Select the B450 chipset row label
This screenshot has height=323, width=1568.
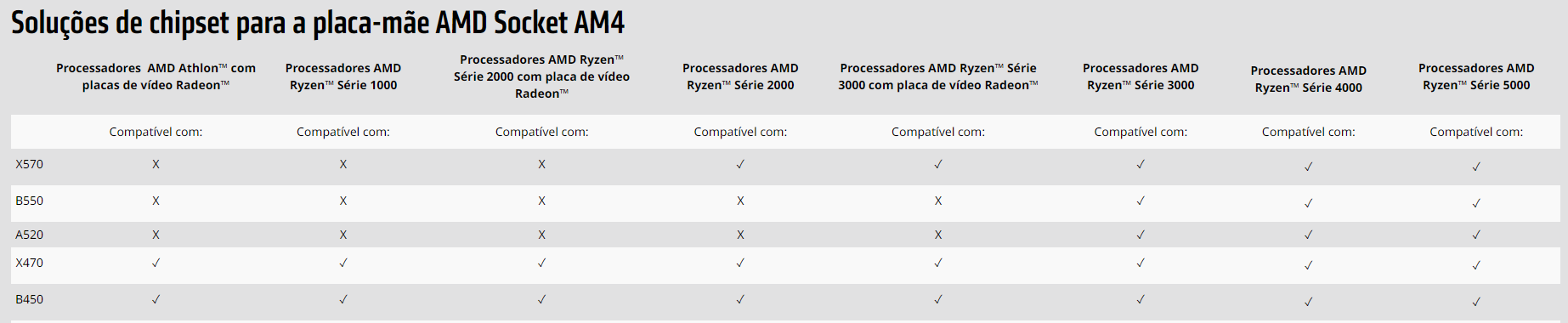click(29, 299)
